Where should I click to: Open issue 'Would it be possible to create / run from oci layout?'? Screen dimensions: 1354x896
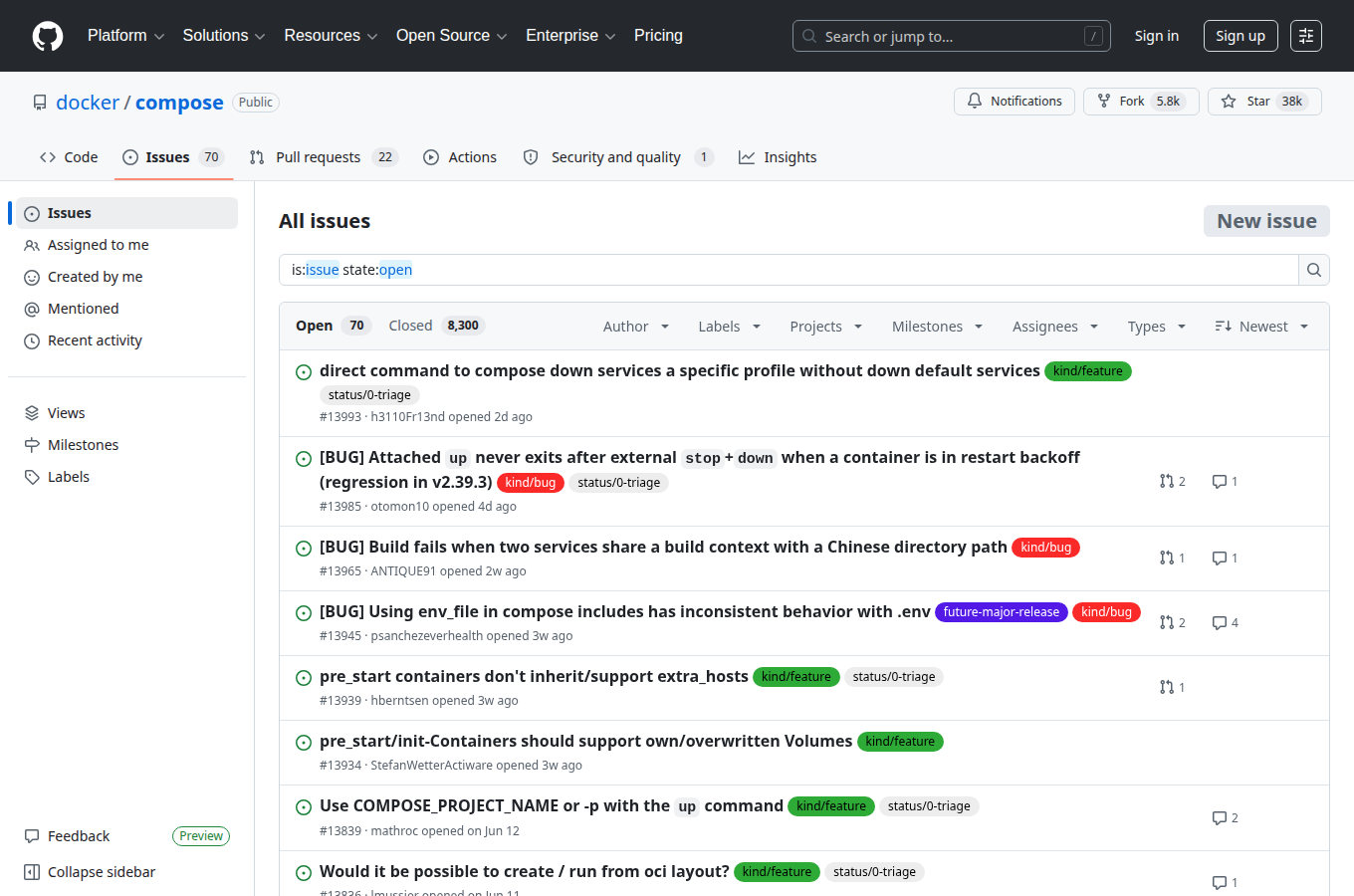tap(525, 871)
